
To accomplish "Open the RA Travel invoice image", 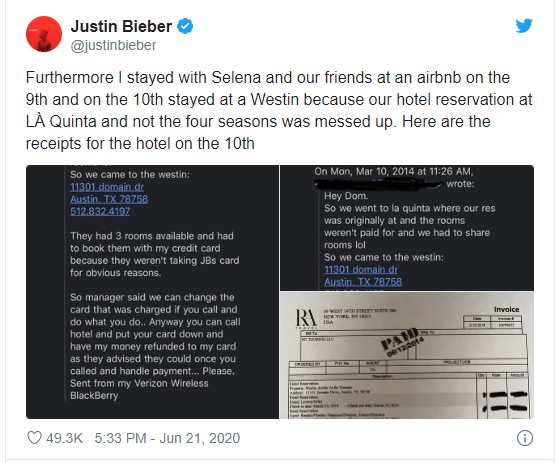I will tap(407, 355).
